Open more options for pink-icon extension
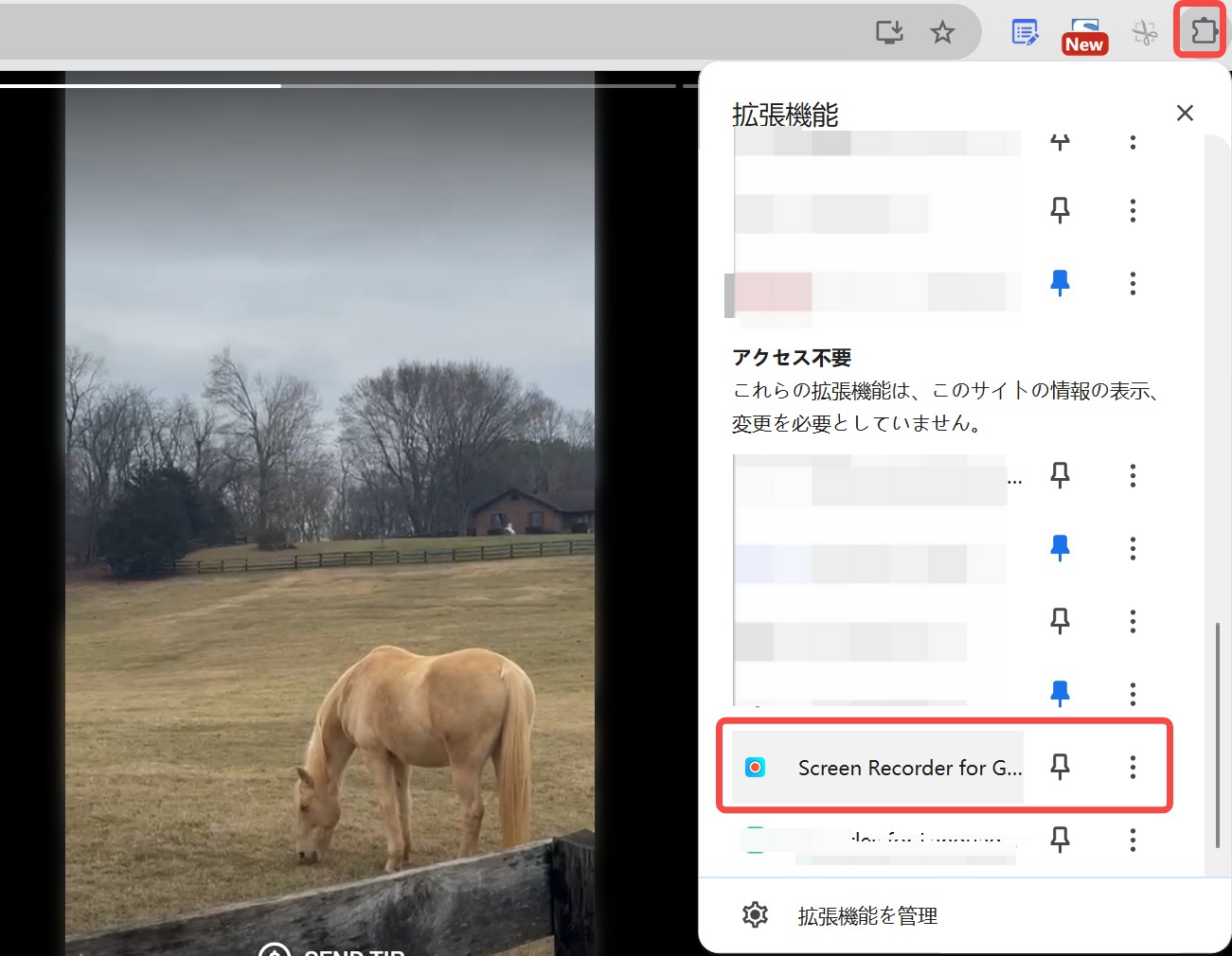1232x956 pixels. pyautogui.click(x=1133, y=283)
